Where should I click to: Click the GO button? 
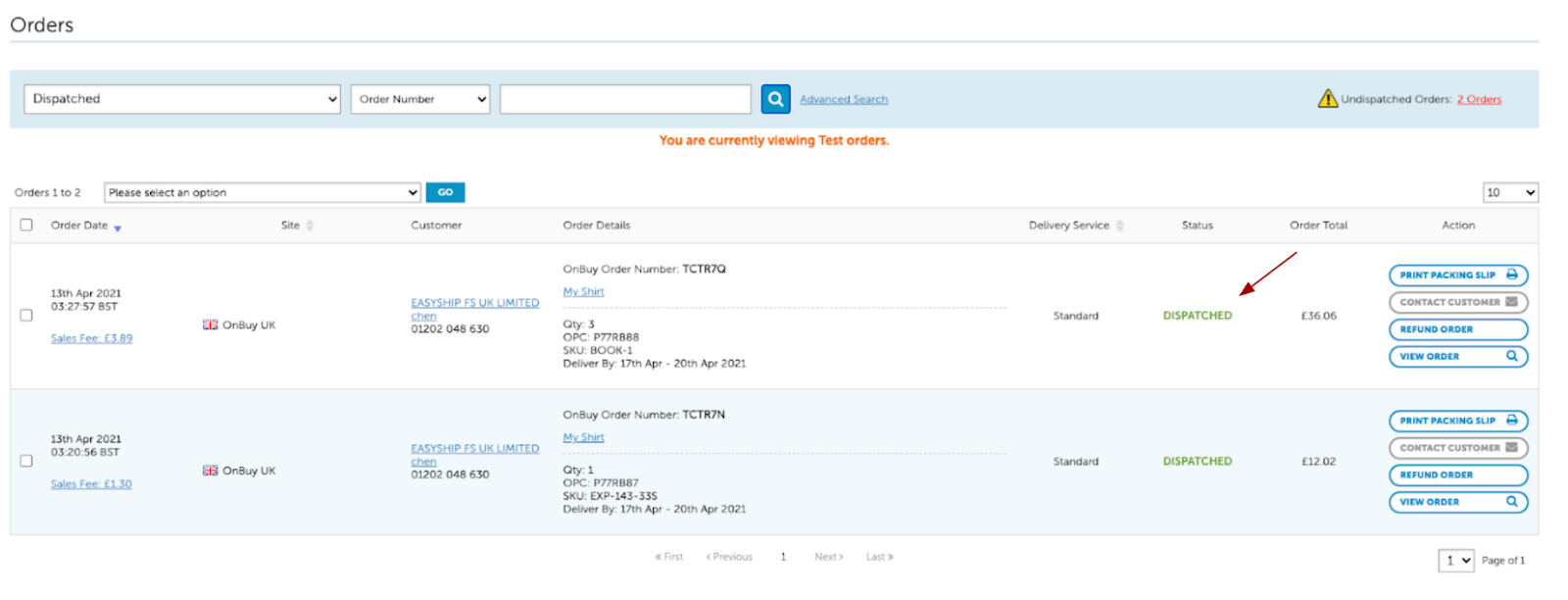[x=445, y=193]
